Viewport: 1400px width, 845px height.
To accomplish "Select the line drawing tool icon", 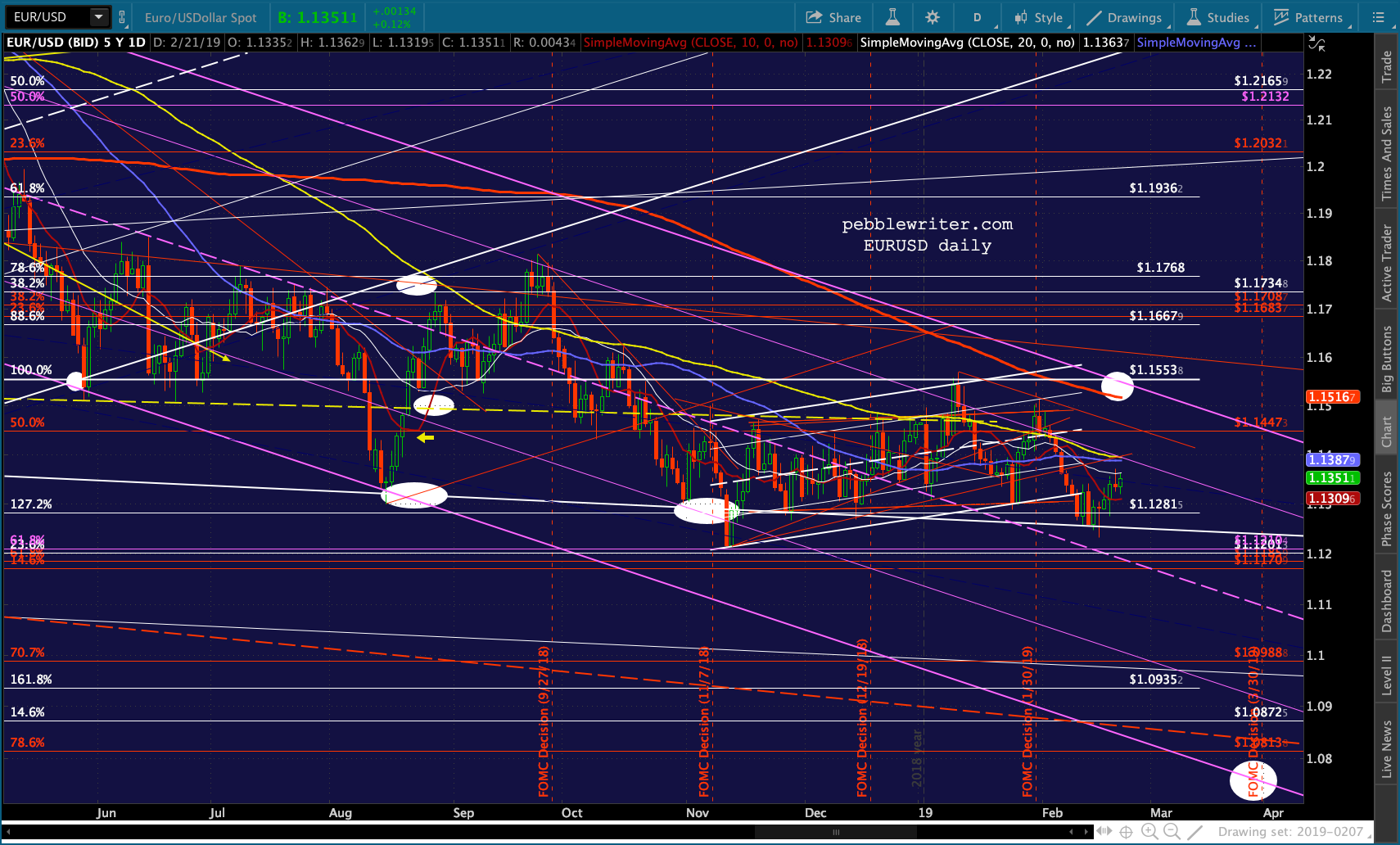I will click(1195, 832).
